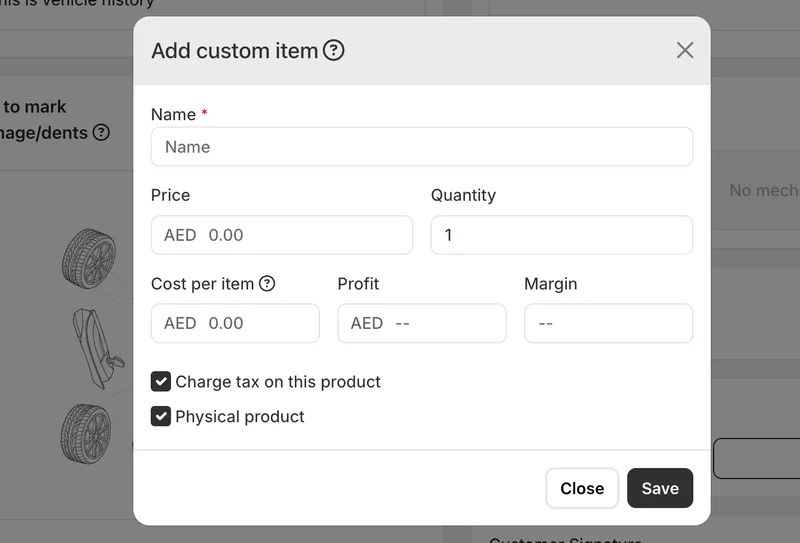Click the Margin field
800x543 pixels.
coord(608,324)
